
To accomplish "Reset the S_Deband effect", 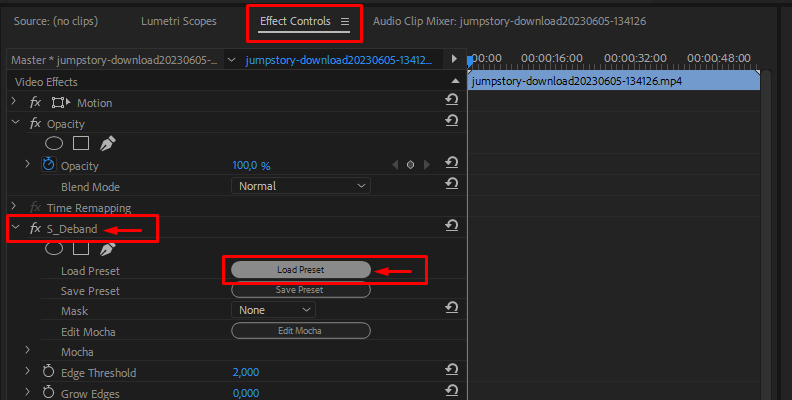I will (452, 226).
